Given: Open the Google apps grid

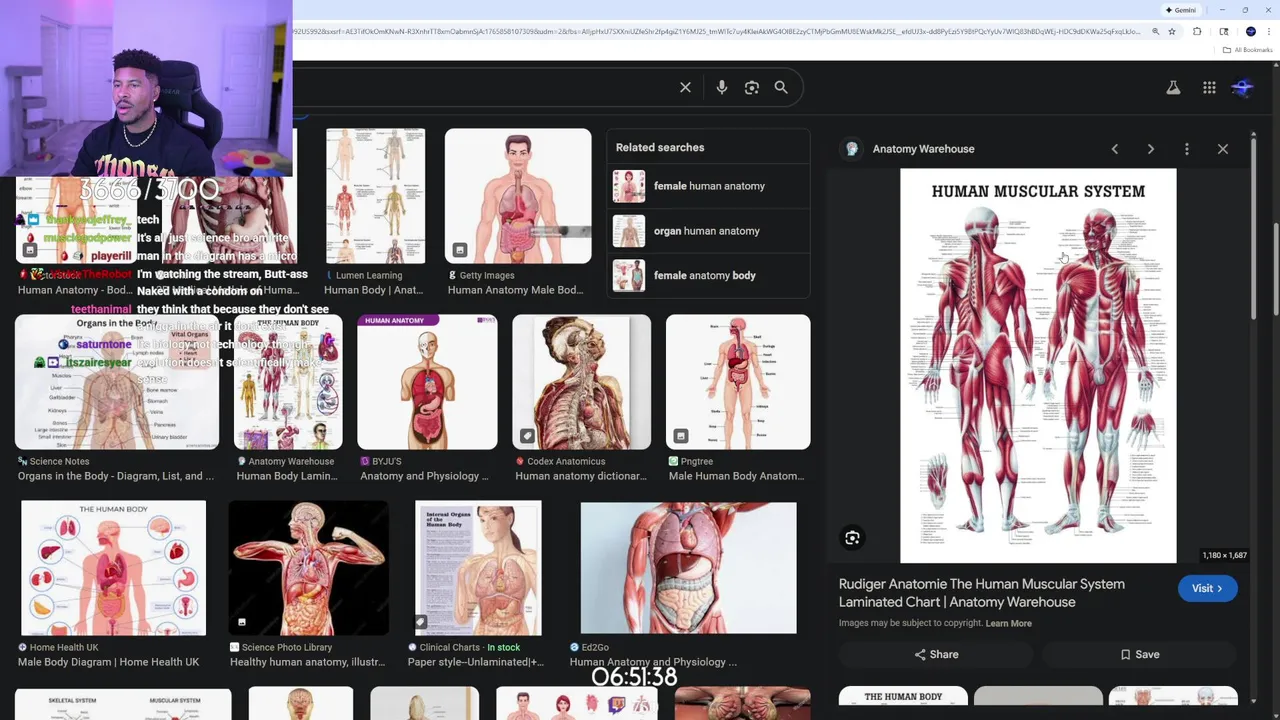Looking at the screenshot, I should (1209, 88).
